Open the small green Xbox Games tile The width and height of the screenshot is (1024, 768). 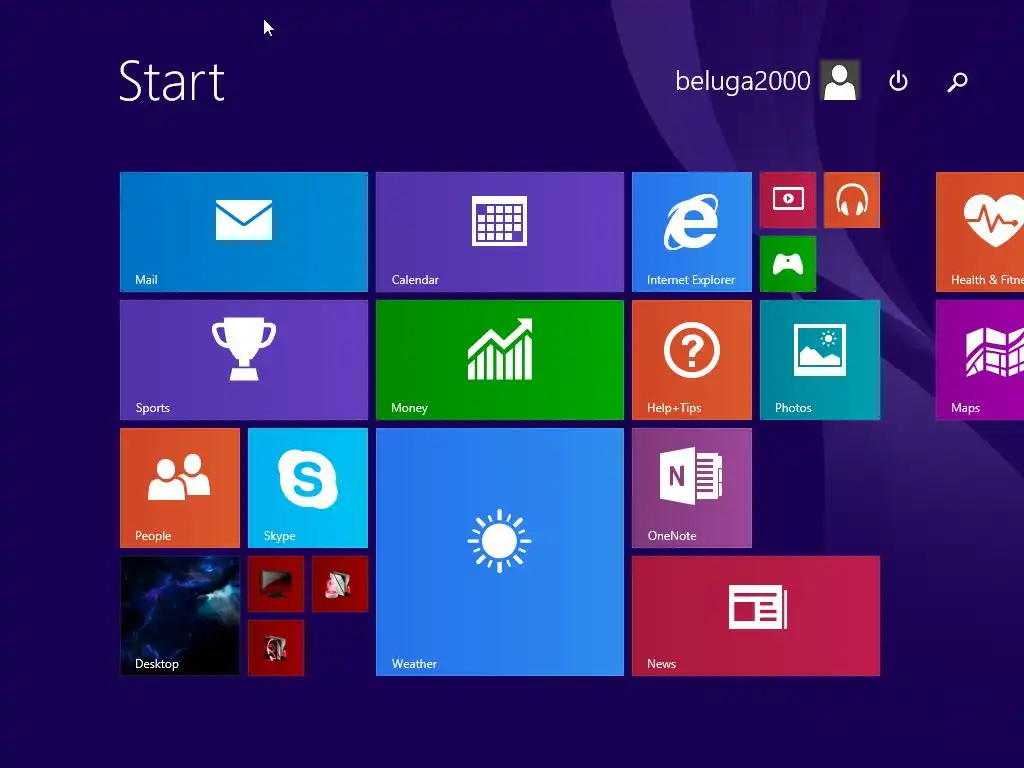788,264
